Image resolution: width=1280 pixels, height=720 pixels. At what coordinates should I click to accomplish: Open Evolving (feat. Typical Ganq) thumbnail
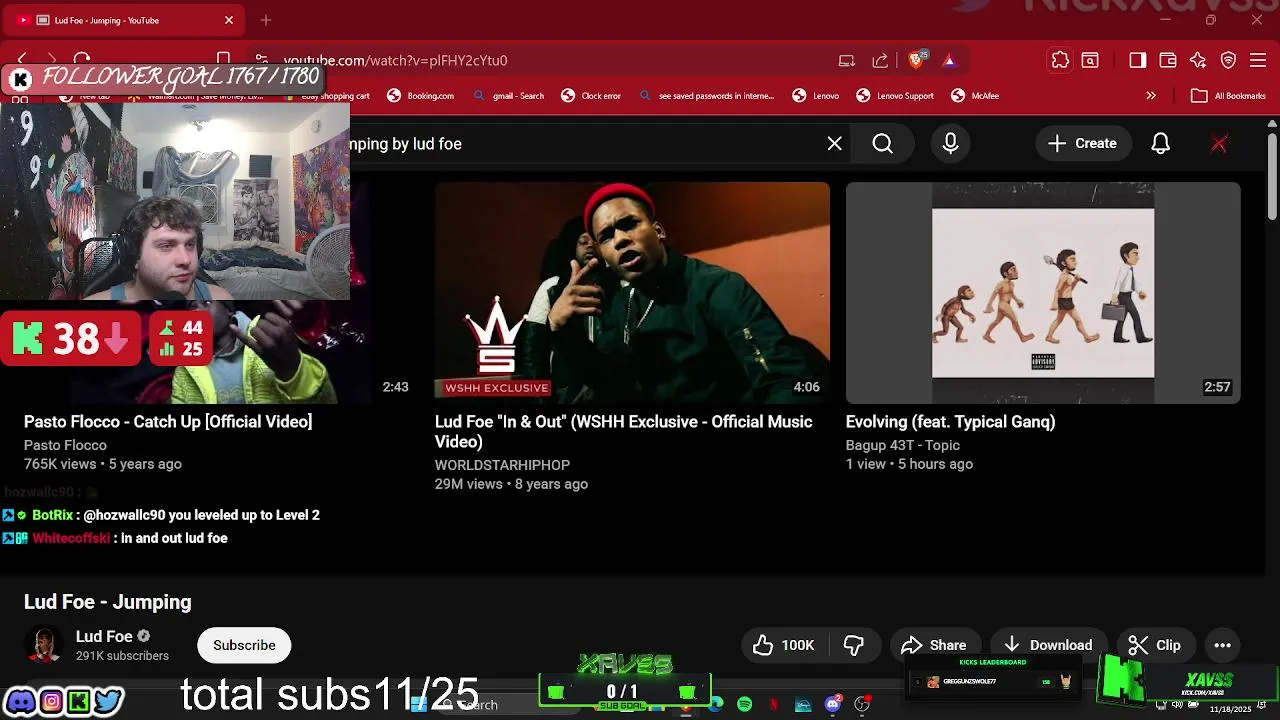pos(1043,293)
